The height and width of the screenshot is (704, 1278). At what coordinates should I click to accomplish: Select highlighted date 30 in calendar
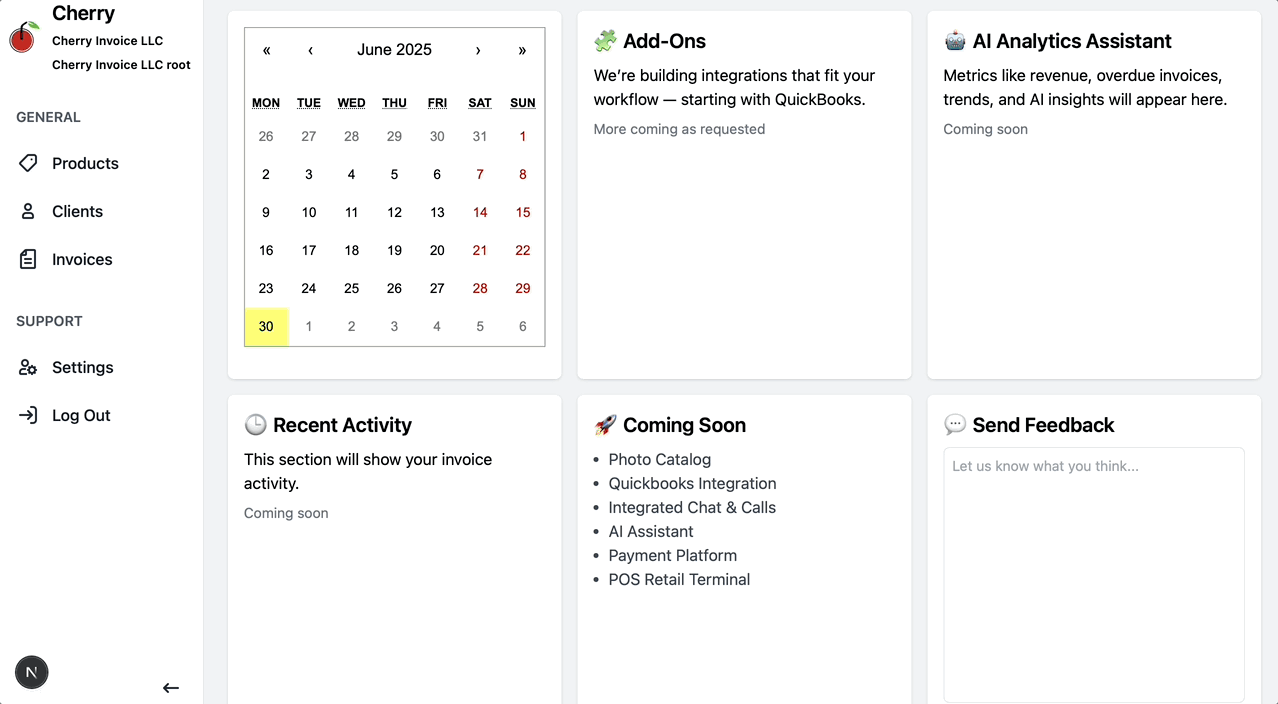click(x=266, y=326)
